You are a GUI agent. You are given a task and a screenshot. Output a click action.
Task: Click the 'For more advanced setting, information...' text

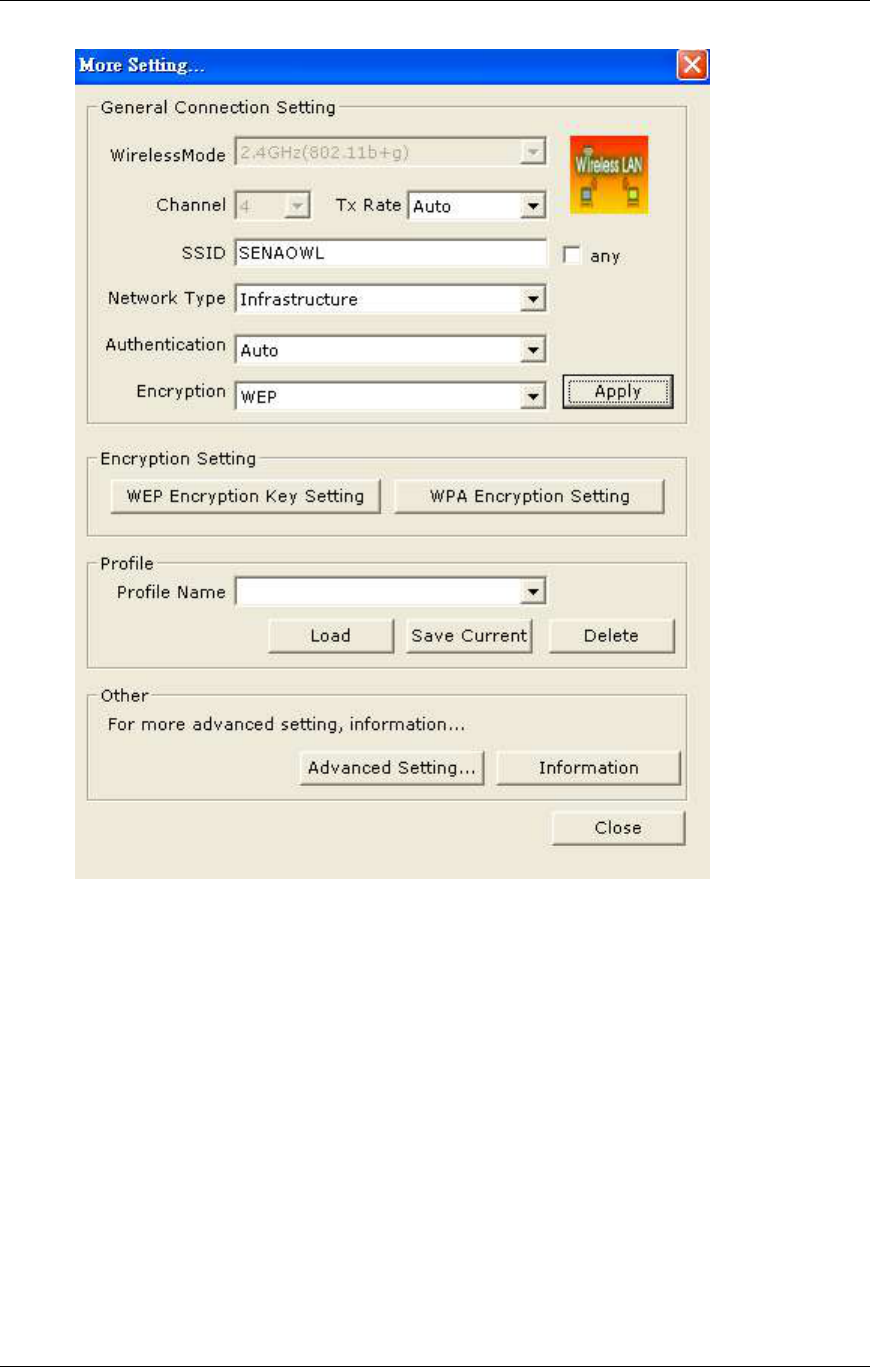point(287,724)
